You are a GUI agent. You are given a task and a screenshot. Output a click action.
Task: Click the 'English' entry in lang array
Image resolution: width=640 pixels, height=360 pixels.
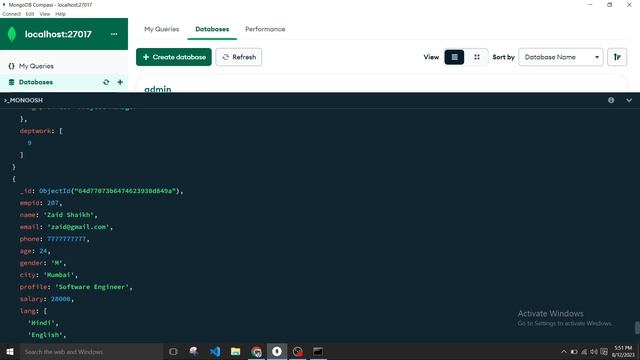pos(45,335)
